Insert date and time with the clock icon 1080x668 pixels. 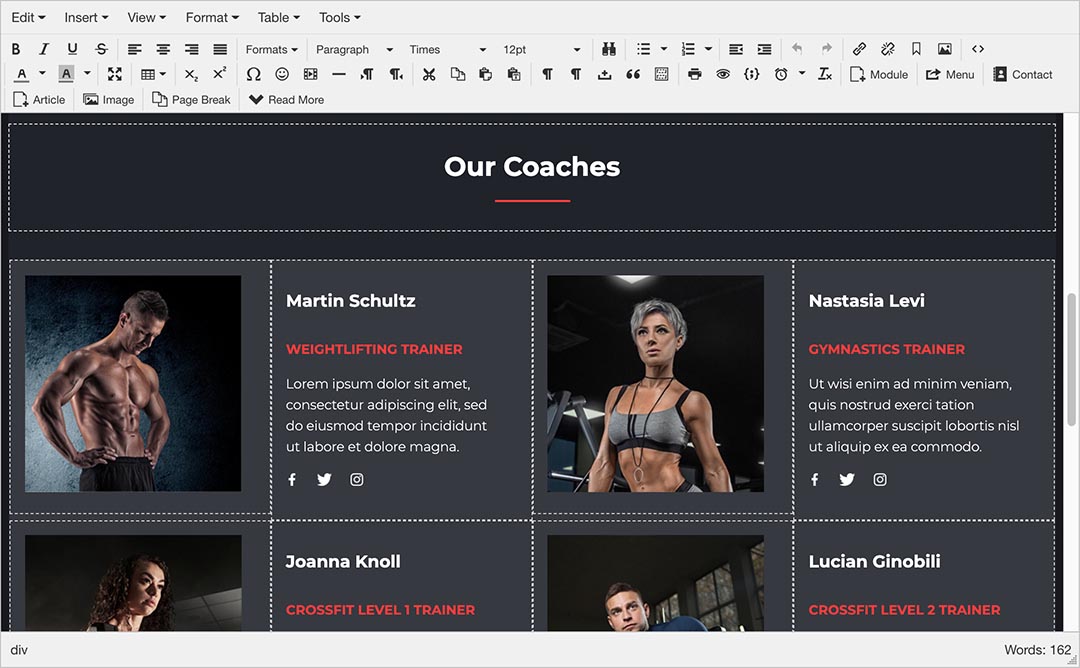(781, 74)
